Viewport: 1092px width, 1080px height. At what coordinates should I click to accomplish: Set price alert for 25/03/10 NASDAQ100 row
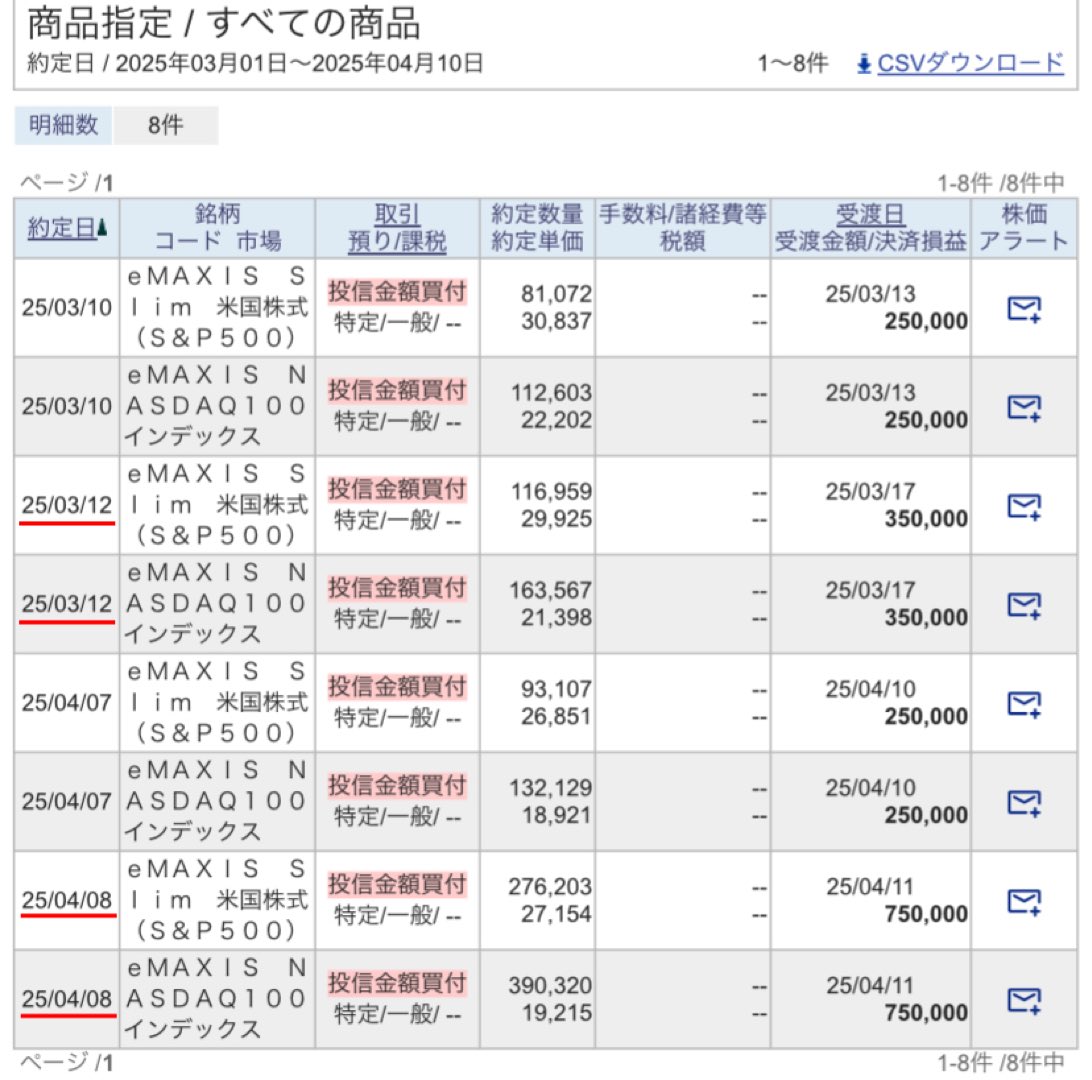(1024, 407)
